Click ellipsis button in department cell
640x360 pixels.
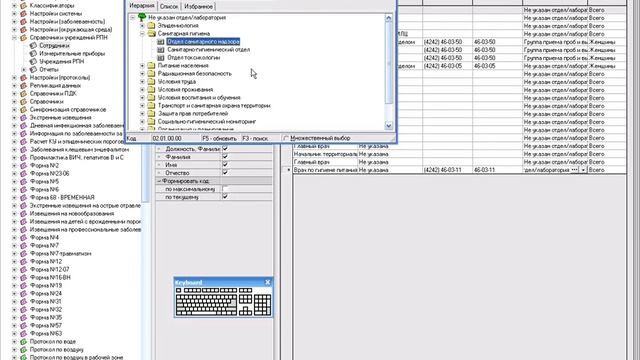point(575,170)
